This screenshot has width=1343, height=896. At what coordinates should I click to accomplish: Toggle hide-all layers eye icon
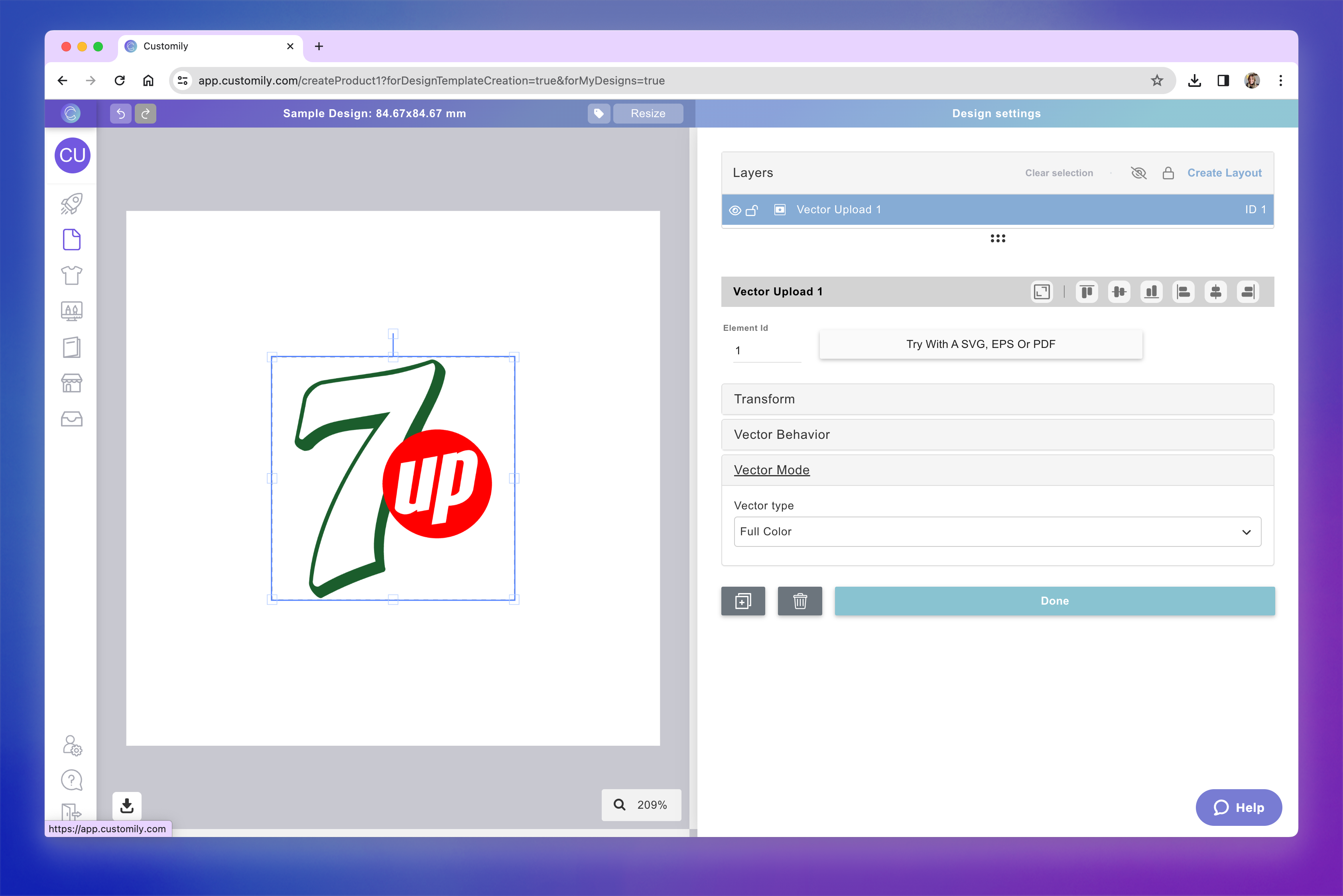(x=1138, y=173)
